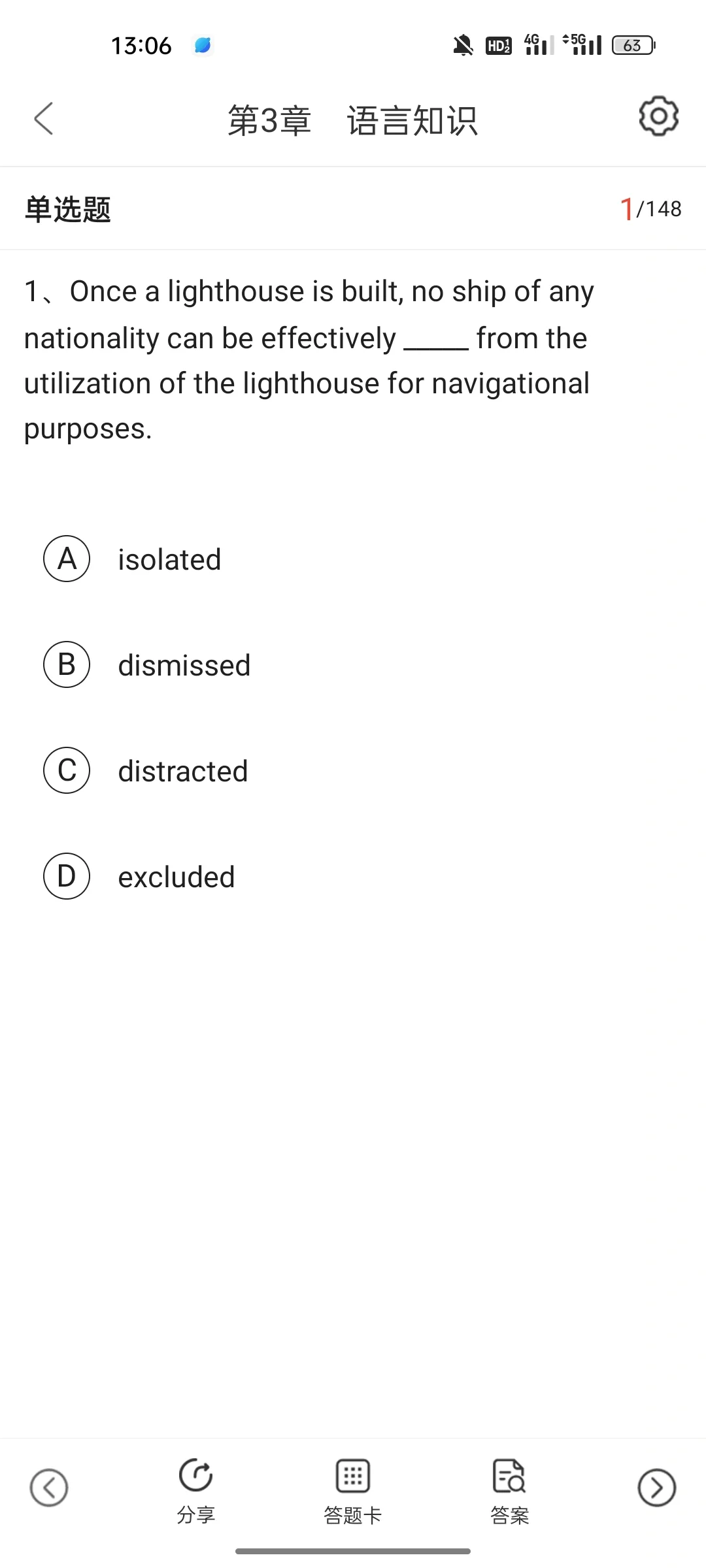Show the answer via the magnifier document icon
706x1568 pixels.
tap(509, 1475)
